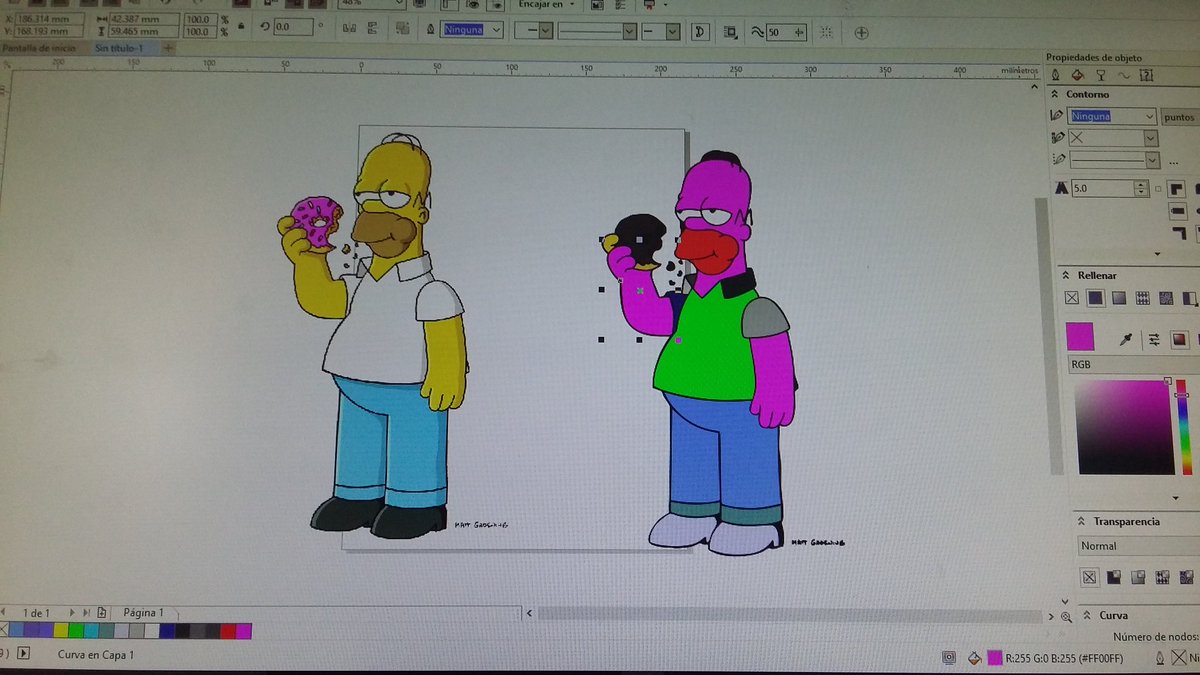Choose mitered corner outline style
Viewport: 1200px width, 675px height.
coord(1177,188)
